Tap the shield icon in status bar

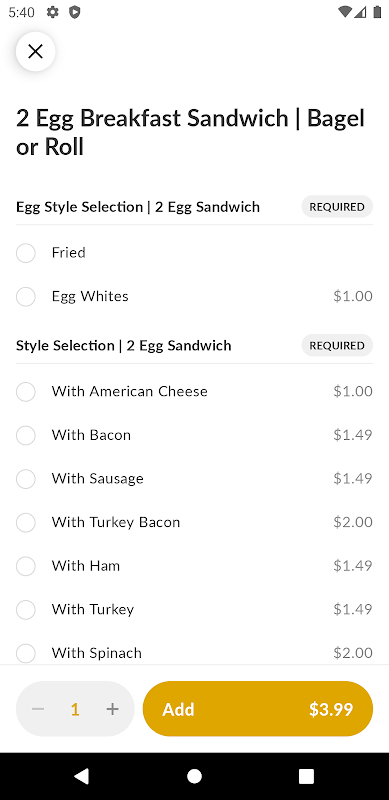point(75,12)
